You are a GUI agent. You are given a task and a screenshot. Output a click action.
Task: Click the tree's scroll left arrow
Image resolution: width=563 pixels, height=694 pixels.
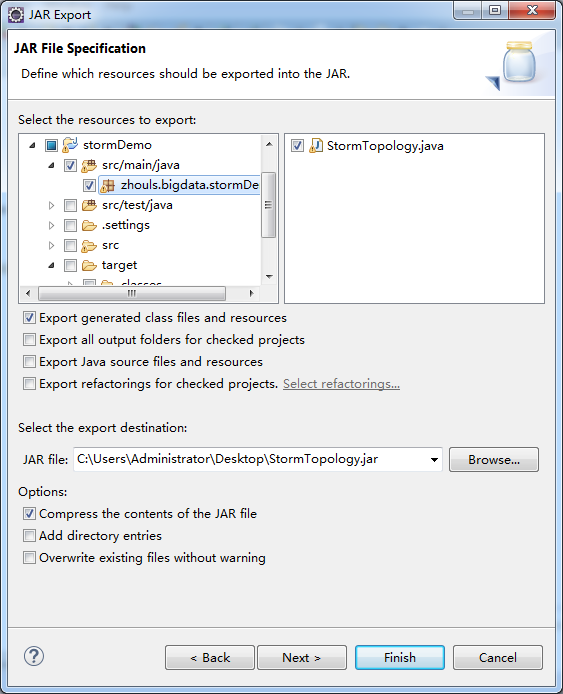click(28, 293)
